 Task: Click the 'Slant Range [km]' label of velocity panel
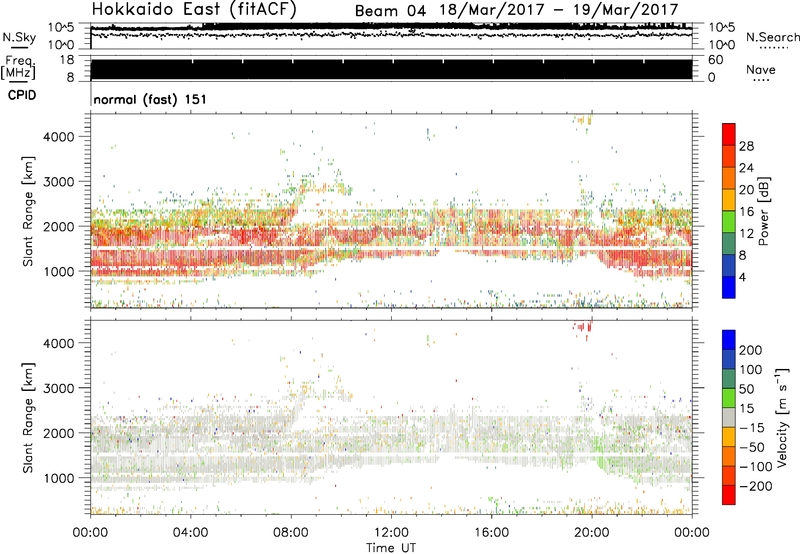(28, 417)
